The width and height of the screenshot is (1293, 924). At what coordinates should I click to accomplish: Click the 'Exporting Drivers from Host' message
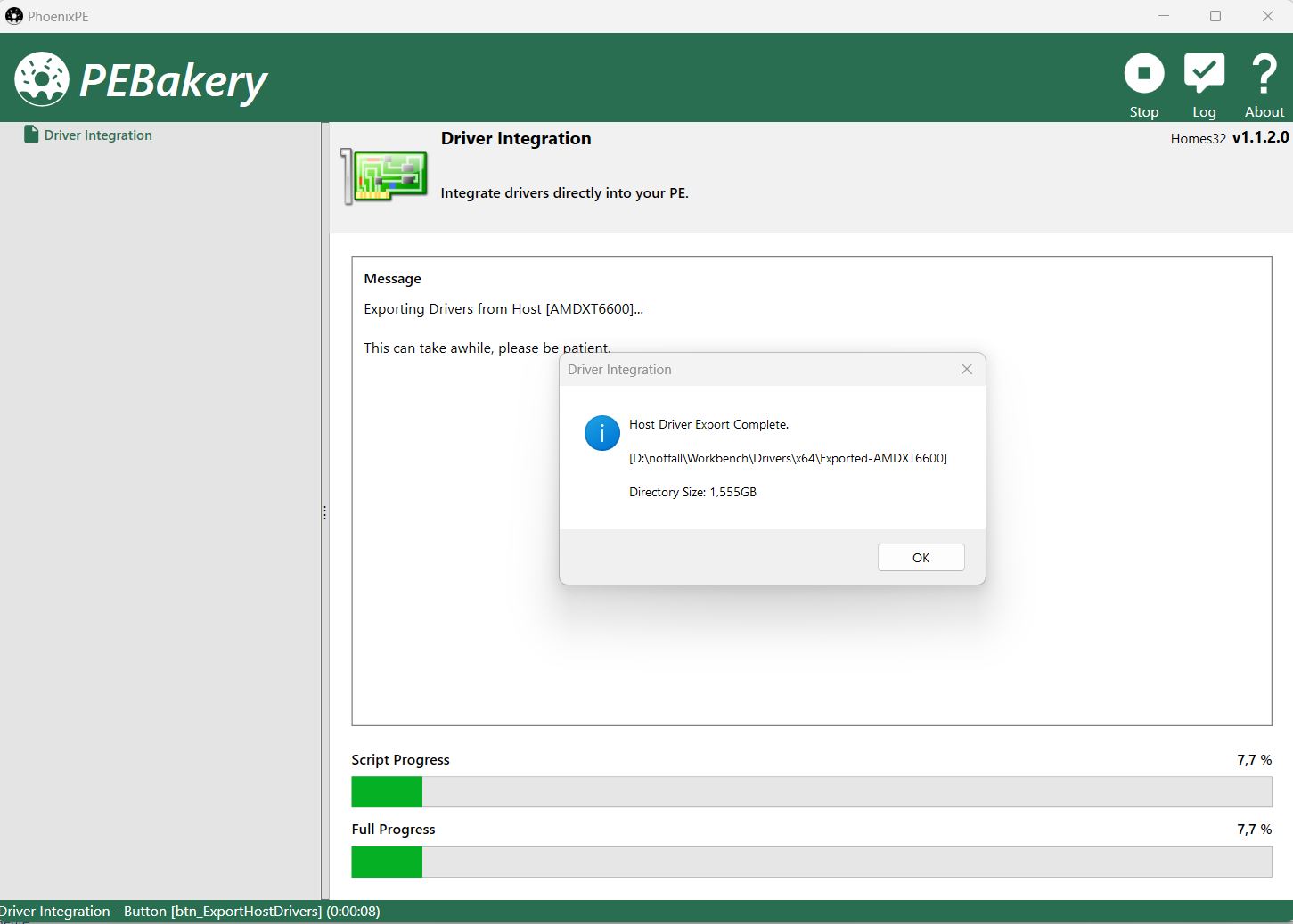[503, 309]
